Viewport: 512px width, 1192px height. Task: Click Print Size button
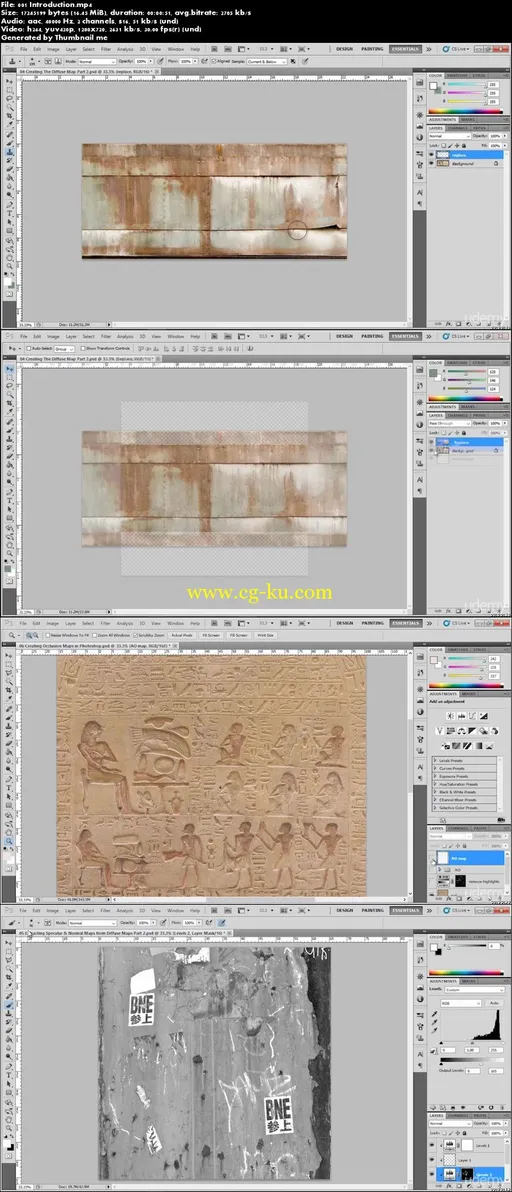point(265,636)
